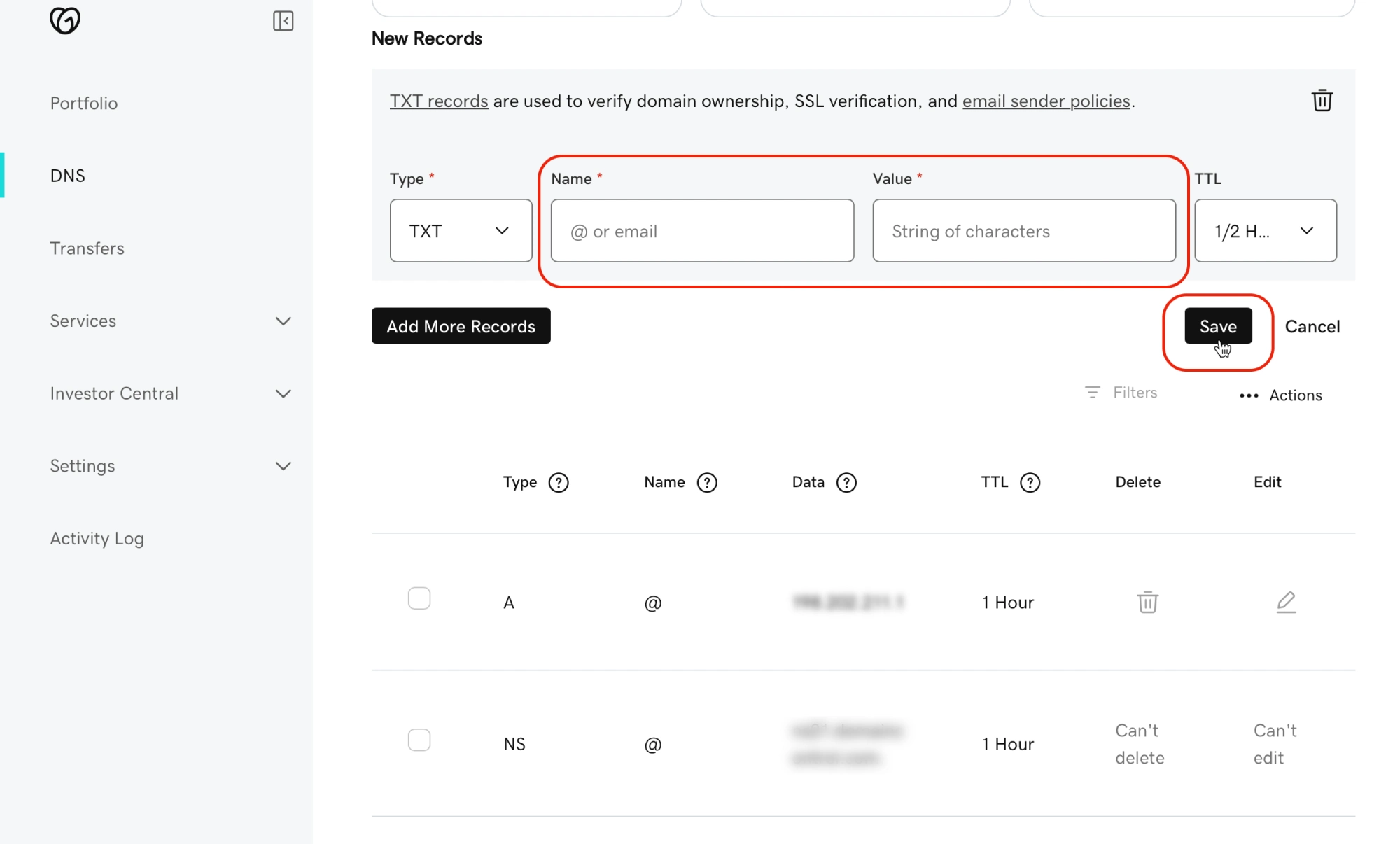Click the Name column help icon
Viewport: 1400px width, 844px height.
[707, 483]
